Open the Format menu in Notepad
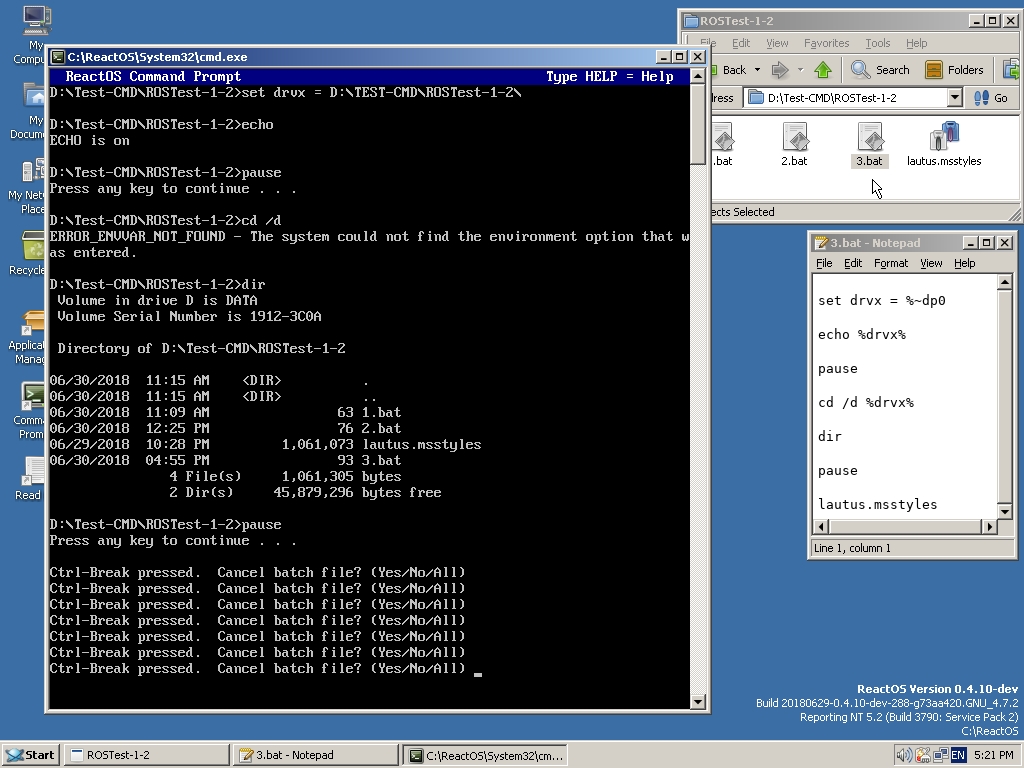1024x768 pixels. (x=890, y=263)
